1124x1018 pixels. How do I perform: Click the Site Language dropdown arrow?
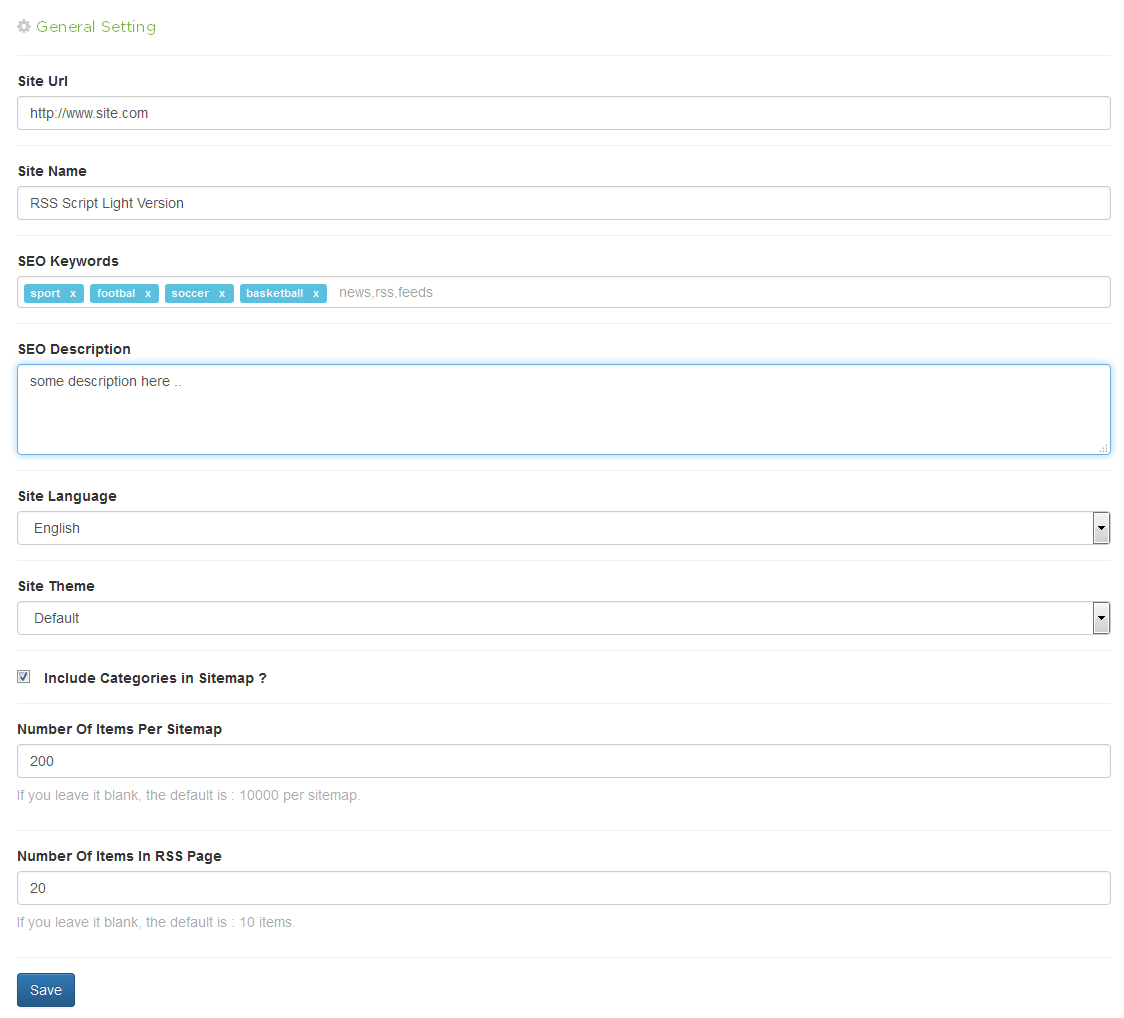coord(1101,528)
